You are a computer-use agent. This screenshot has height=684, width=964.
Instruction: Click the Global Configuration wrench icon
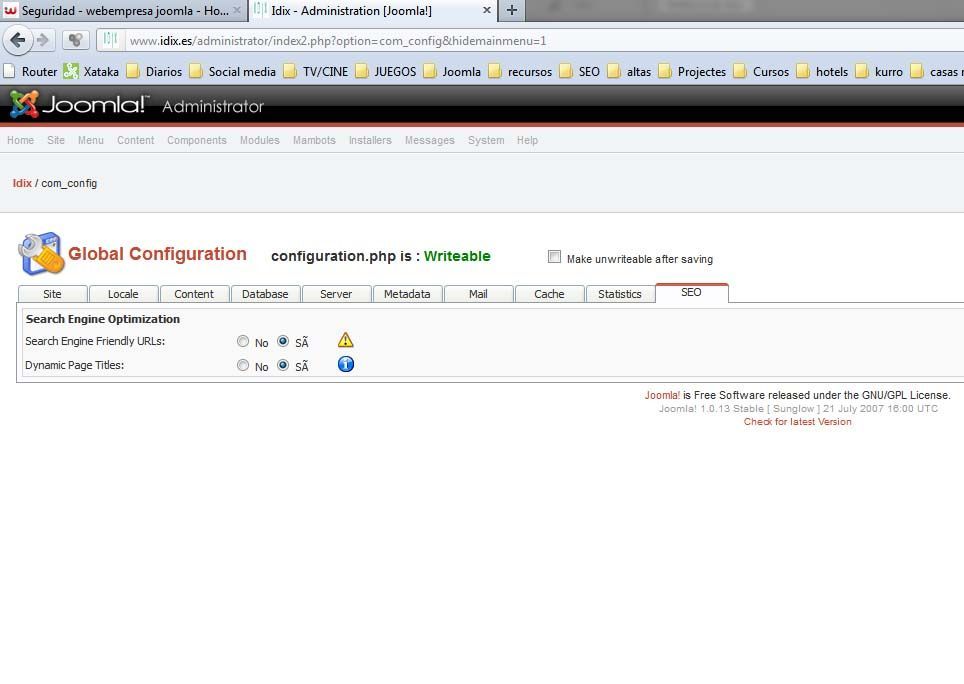pos(41,253)
